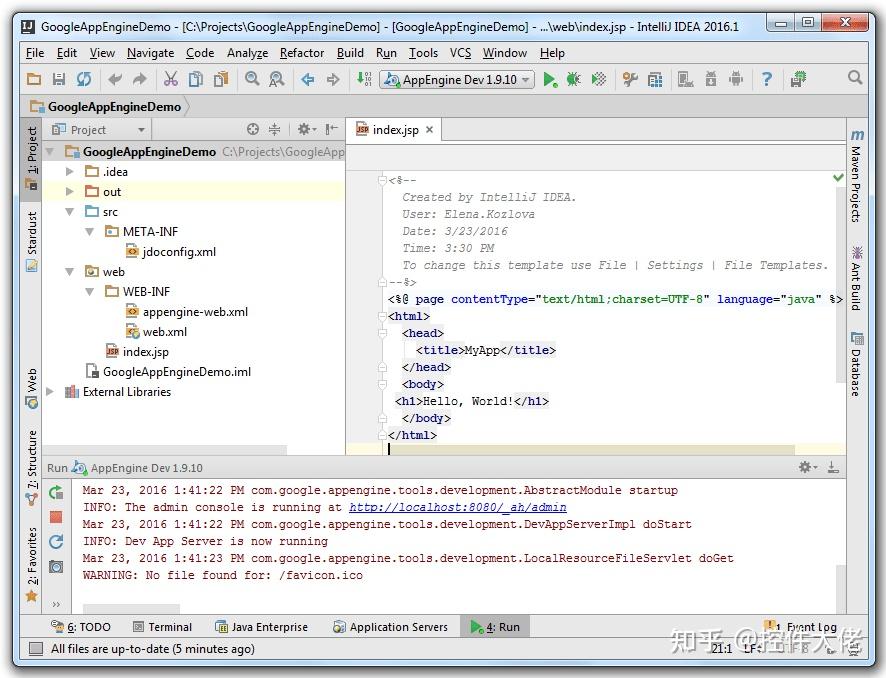
Task: Run the application with the green Run icon
Action: click(x=551, y=79)
